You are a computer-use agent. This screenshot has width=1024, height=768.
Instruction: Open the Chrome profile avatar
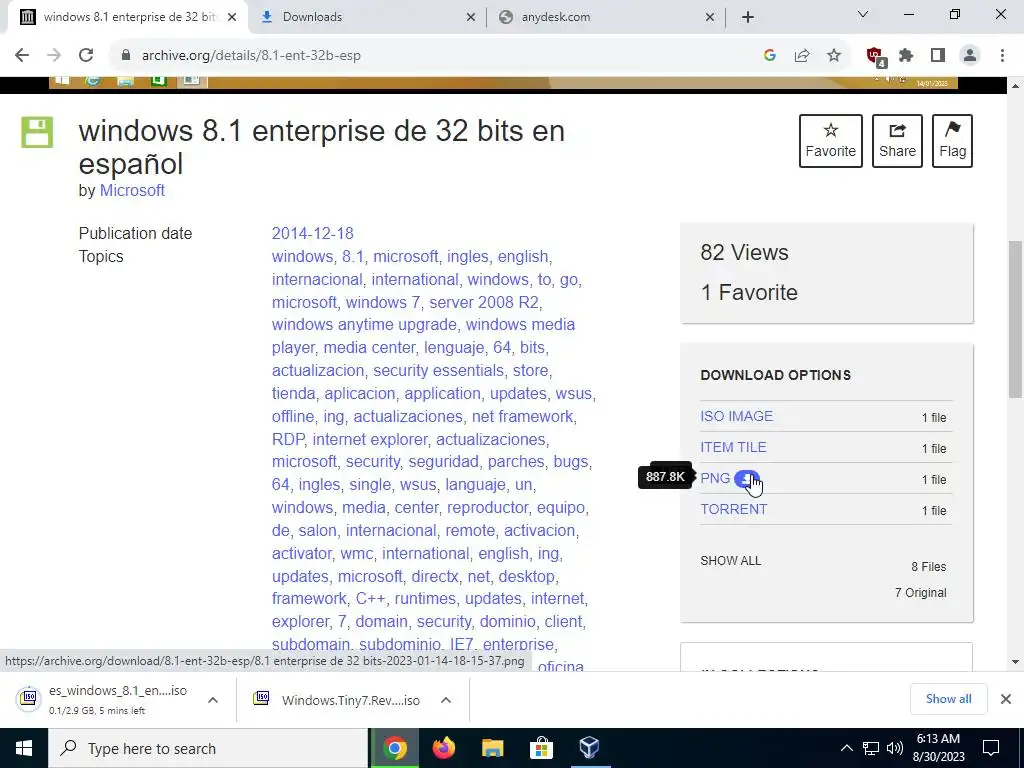(970, 56)
